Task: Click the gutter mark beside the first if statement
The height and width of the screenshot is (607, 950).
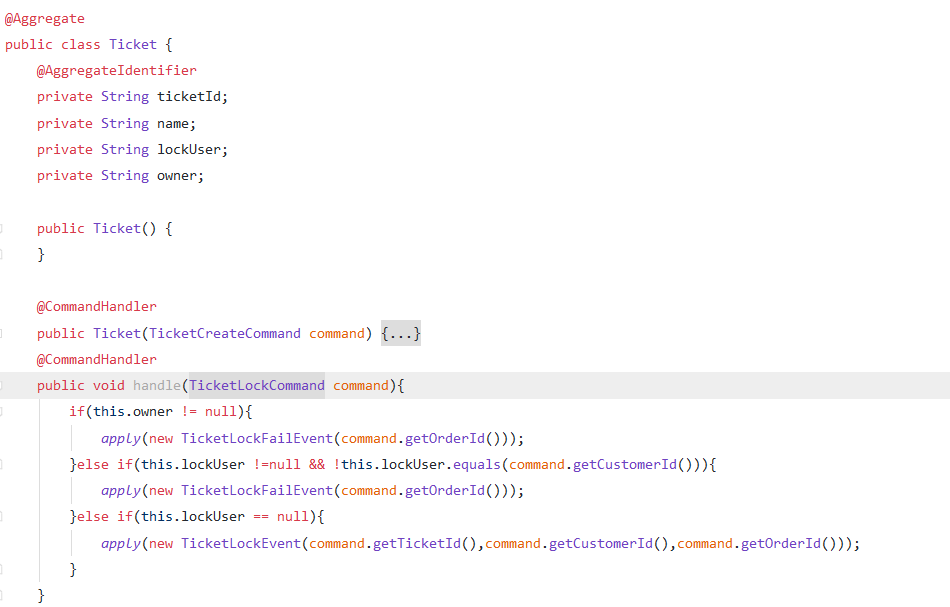Action: [x=5, y=411]
